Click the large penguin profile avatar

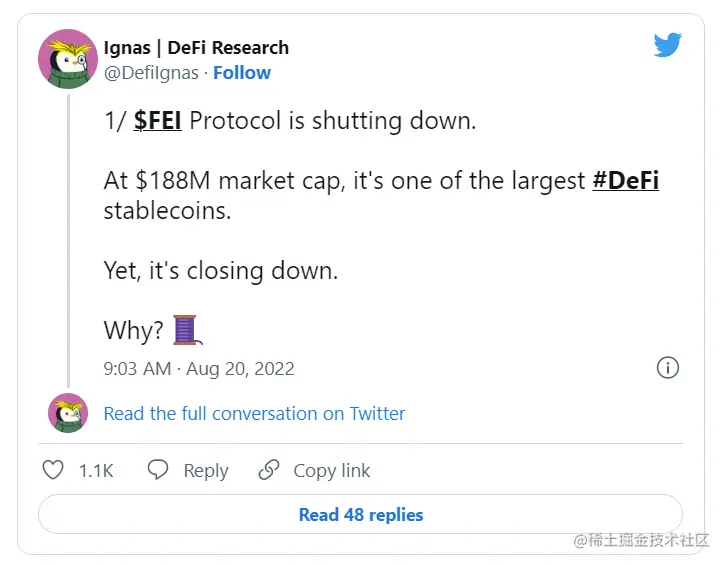[67, 59]
